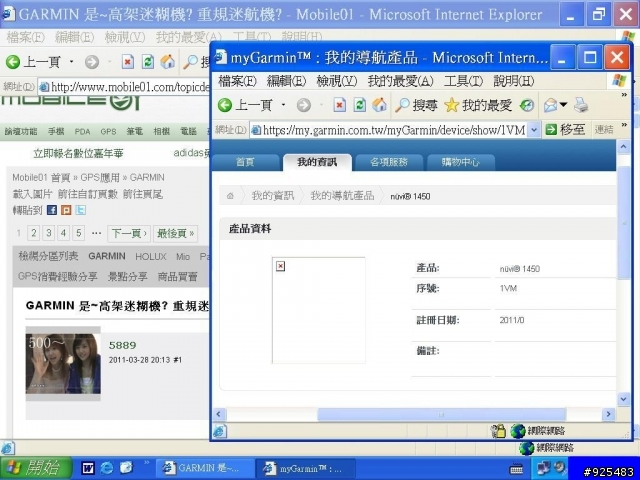
Task: Go to page 2 of Mobile01 thread
Action: click(34, 233)
